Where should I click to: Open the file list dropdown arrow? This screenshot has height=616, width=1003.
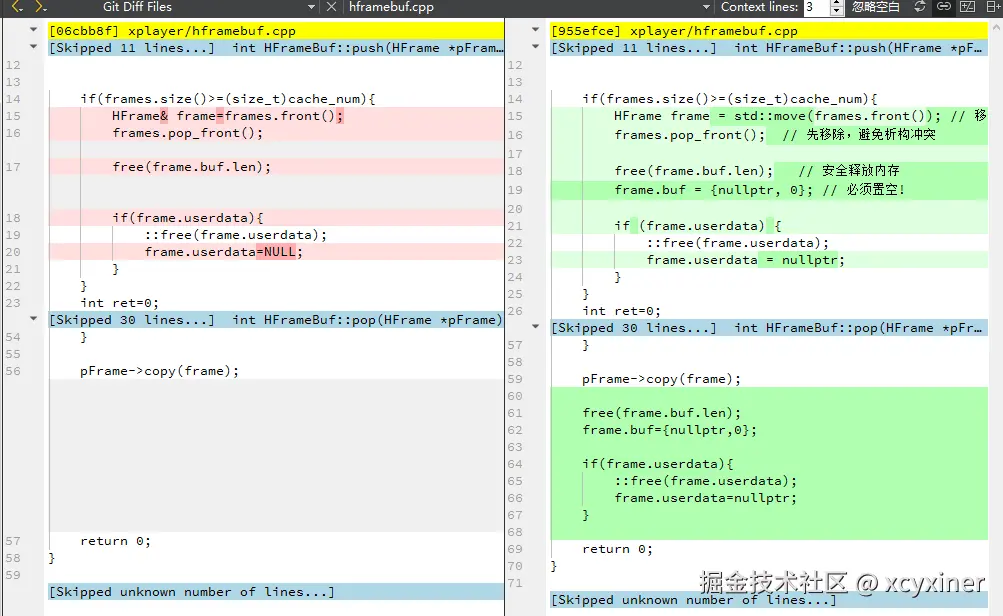click(x=706, y=7)
